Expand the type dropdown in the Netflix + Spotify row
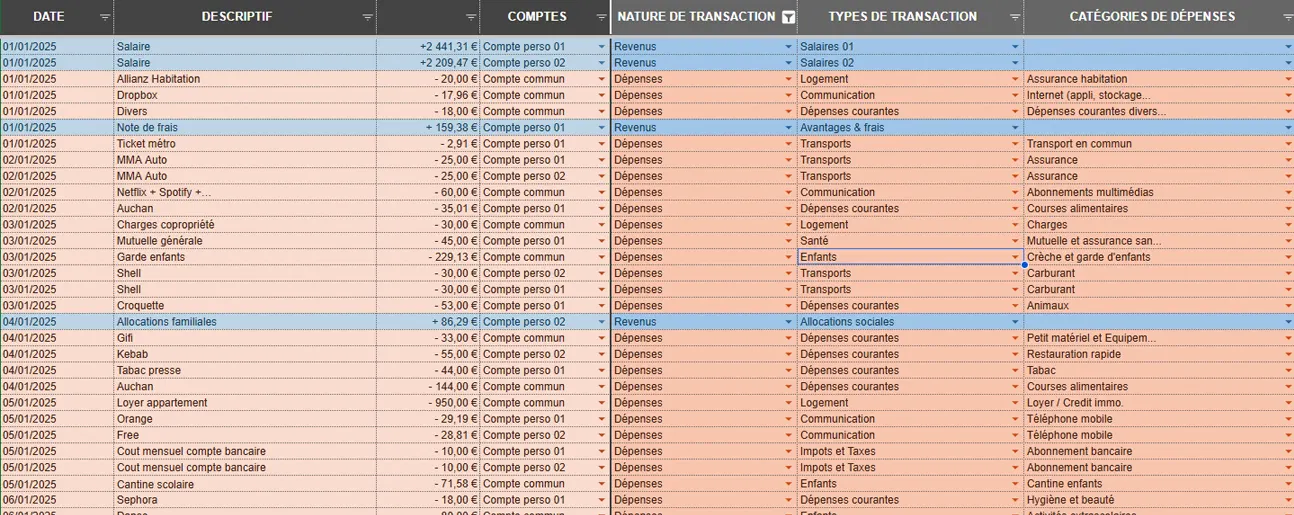The image size is (1294, 515). (x=1015, y=192)
